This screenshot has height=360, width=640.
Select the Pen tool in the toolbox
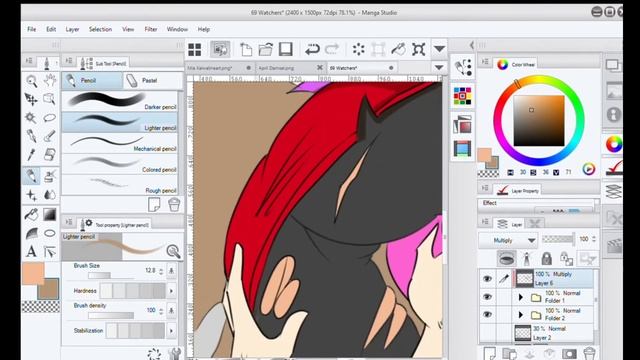[31, 136]
